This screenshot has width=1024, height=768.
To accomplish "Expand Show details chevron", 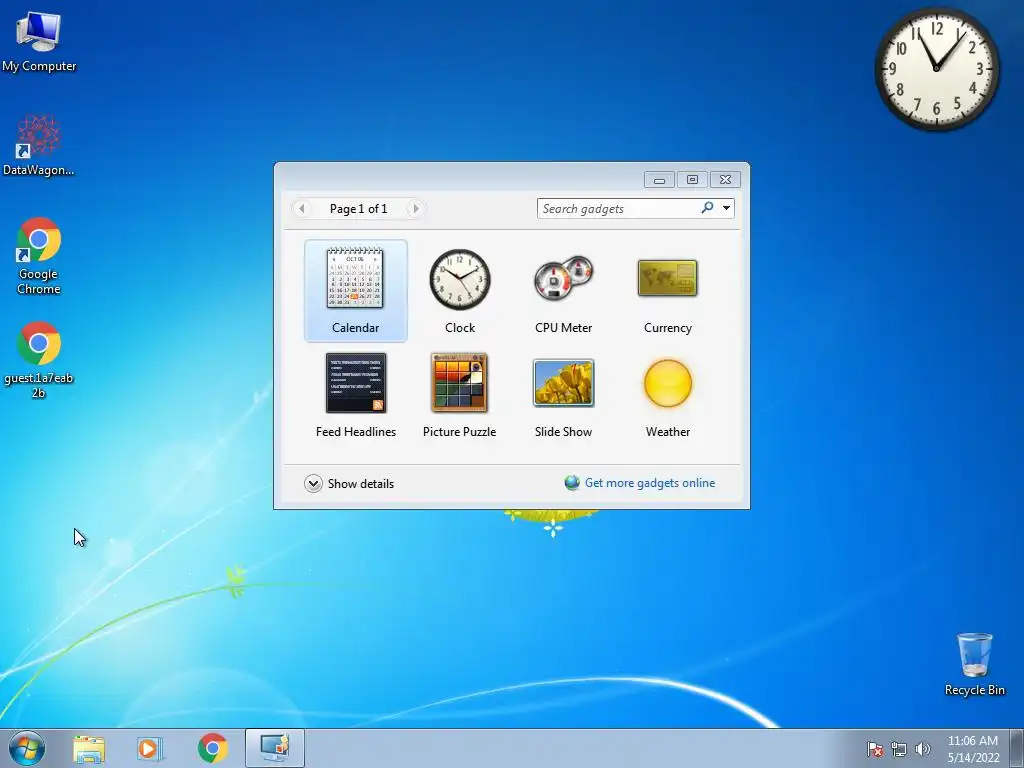I will point(313,483).
